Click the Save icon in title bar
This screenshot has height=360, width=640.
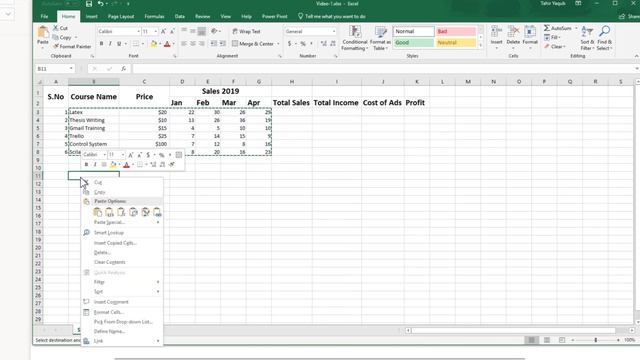[x=89, y=4]
